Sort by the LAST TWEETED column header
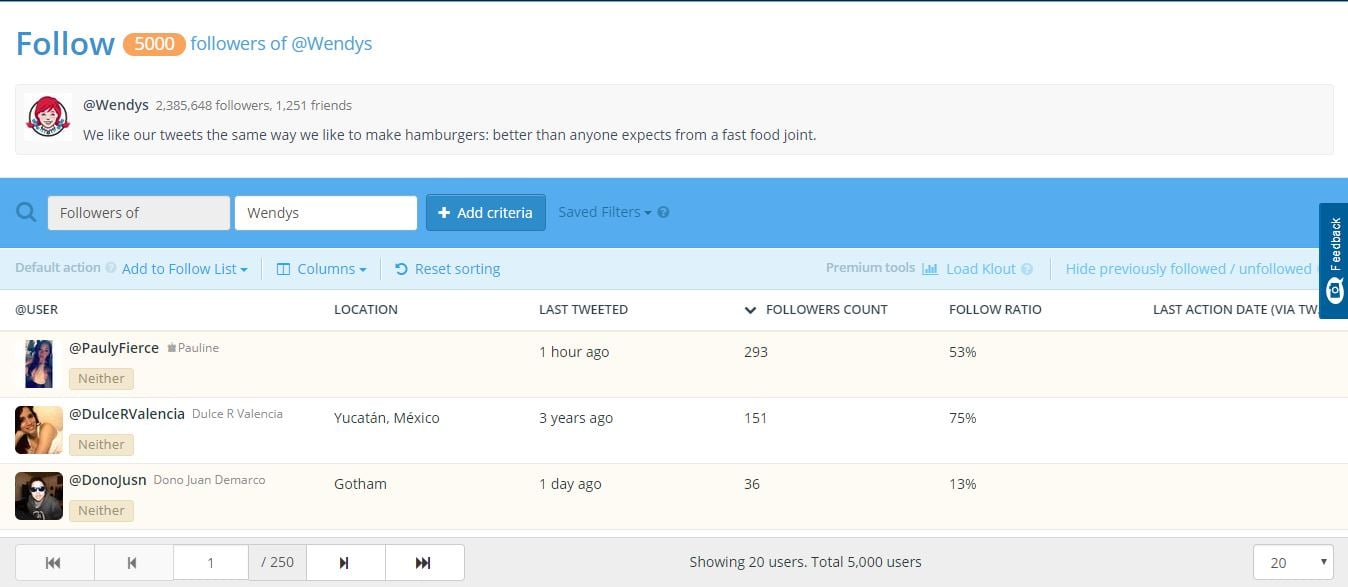Image resolution: width=1348 pixels, height=587 pixels. pos(583,310)
